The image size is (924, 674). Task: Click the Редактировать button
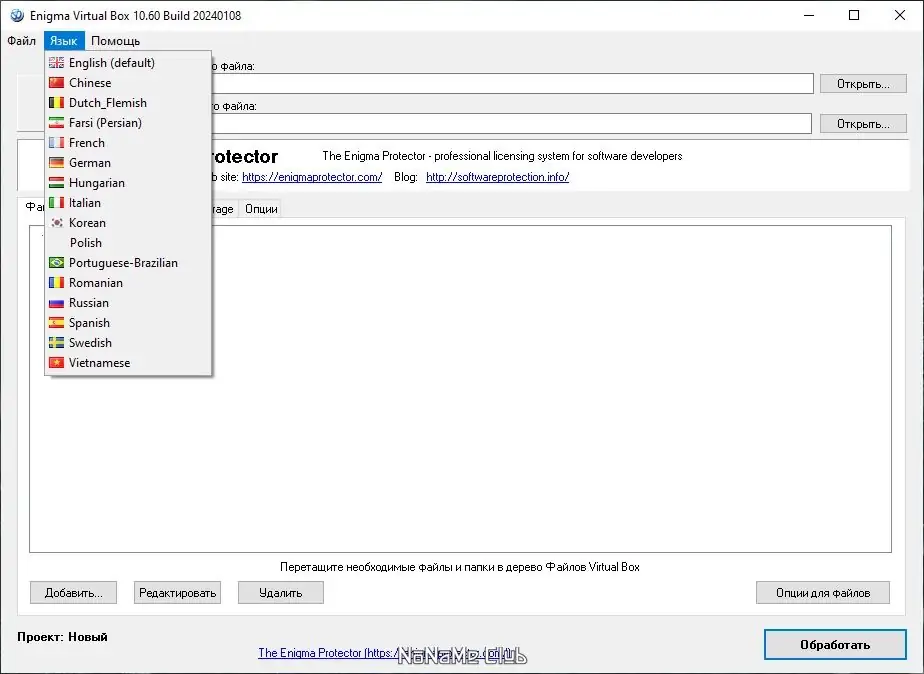pos(177,593)
